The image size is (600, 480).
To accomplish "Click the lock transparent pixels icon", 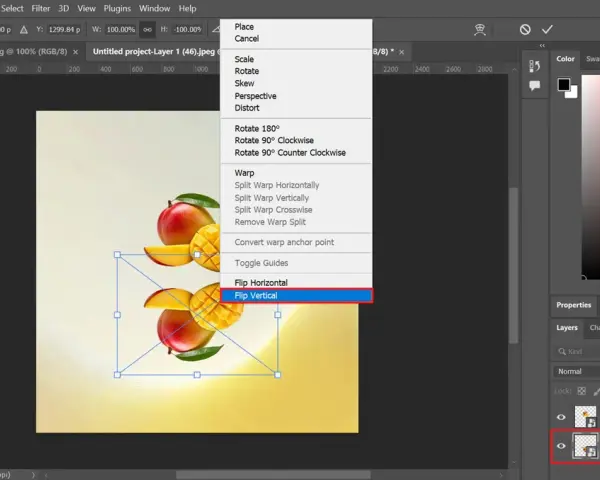I will pos(582,391).
